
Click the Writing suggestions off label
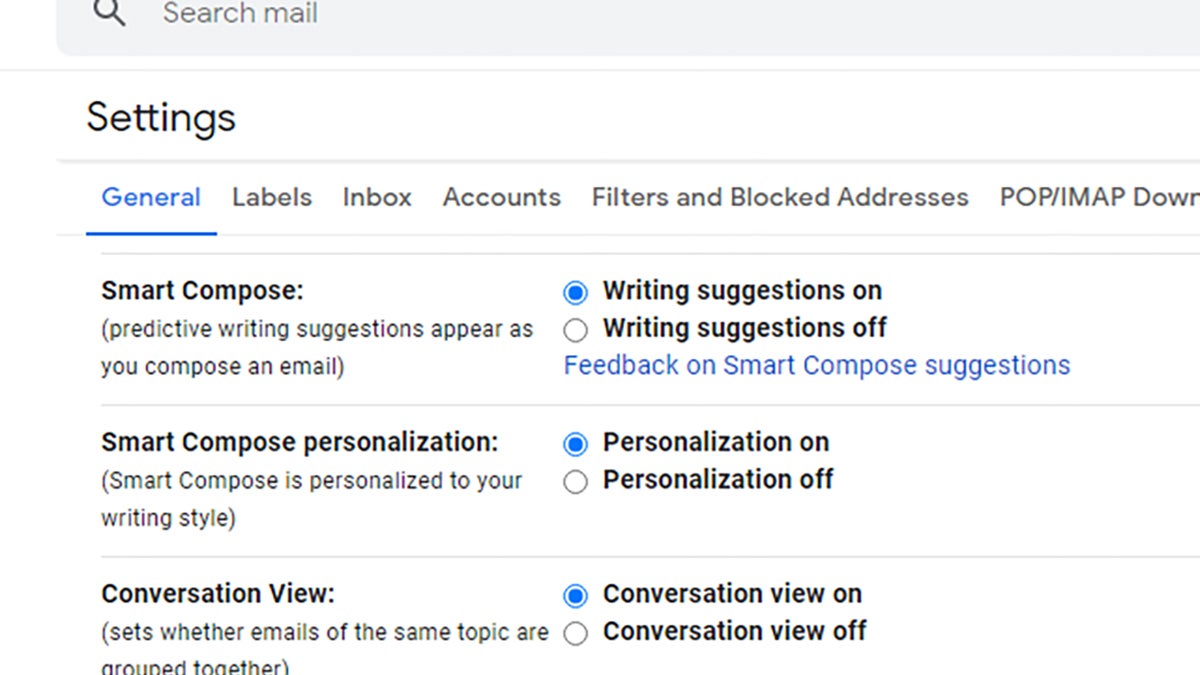click(x=744, y=328)
